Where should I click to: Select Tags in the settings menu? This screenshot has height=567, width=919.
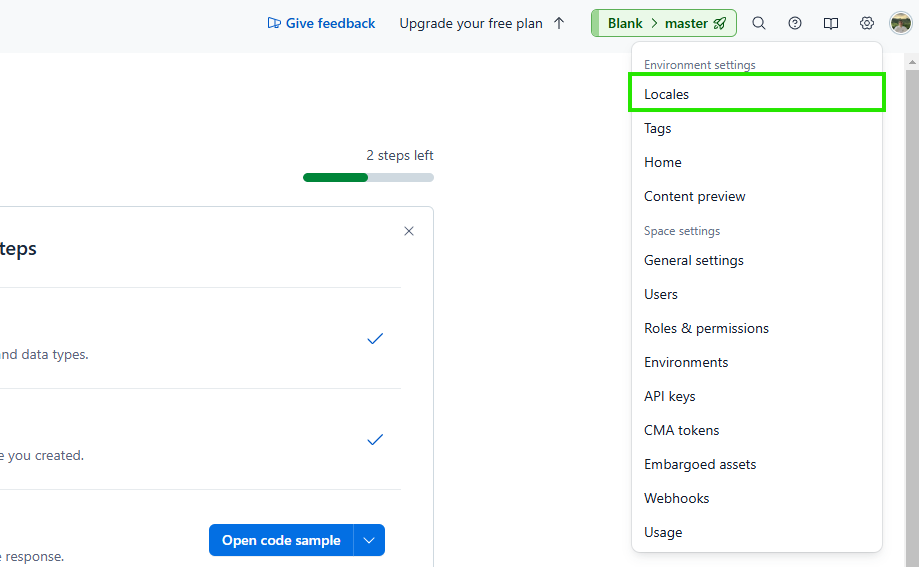click(757, 128)
